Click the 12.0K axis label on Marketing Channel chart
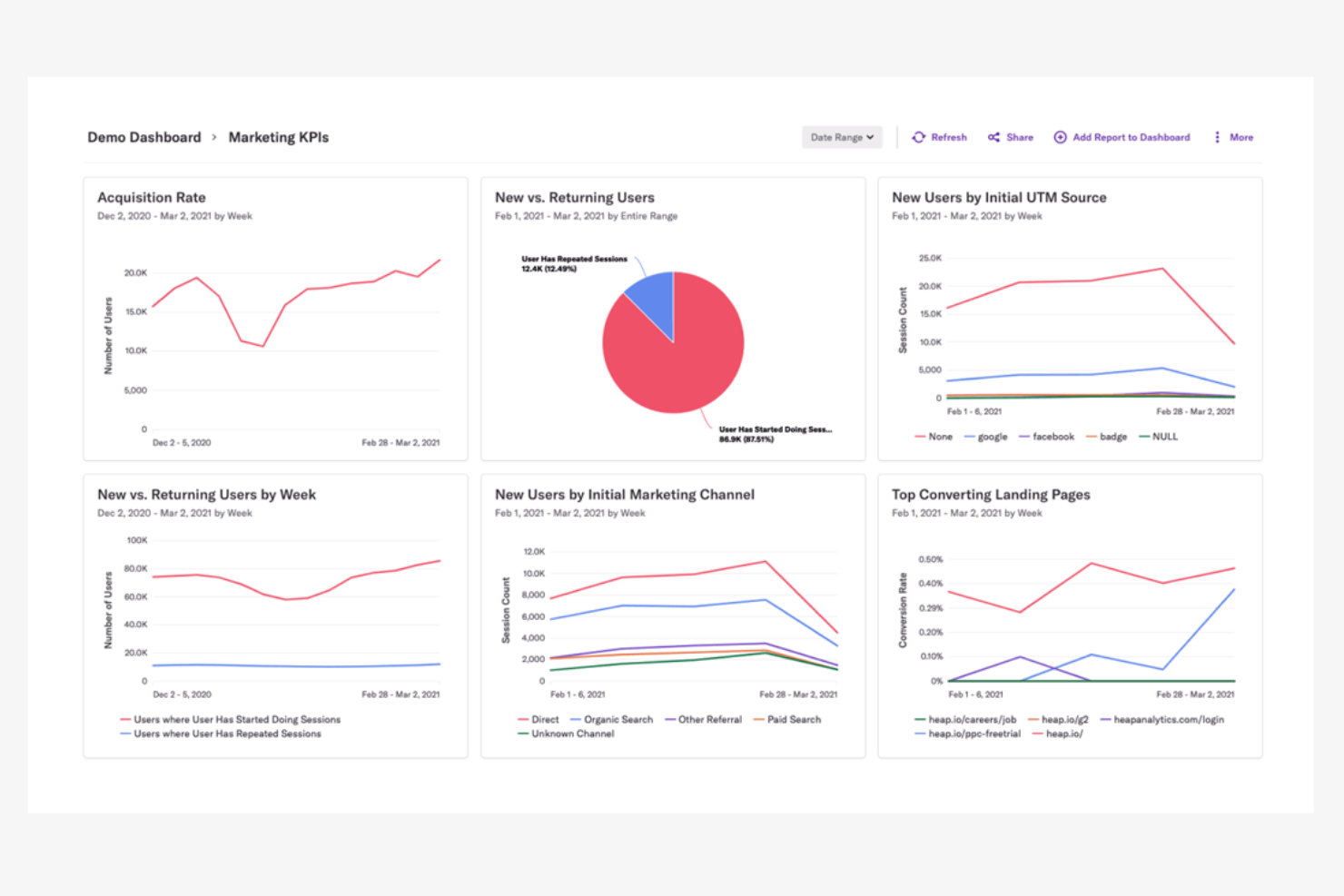The width and height of the screenshot is (1344, 896). click(x=534, y=551)
